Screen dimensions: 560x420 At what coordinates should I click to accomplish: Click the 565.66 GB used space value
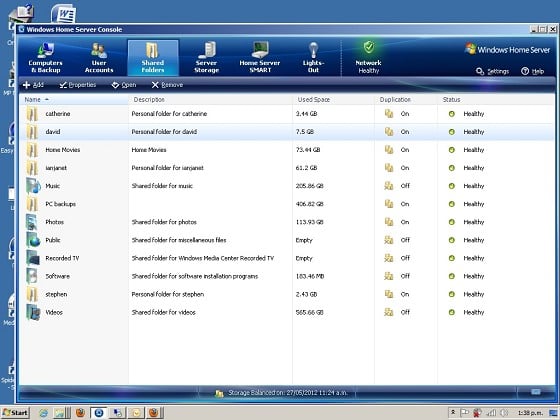point(310,312)
